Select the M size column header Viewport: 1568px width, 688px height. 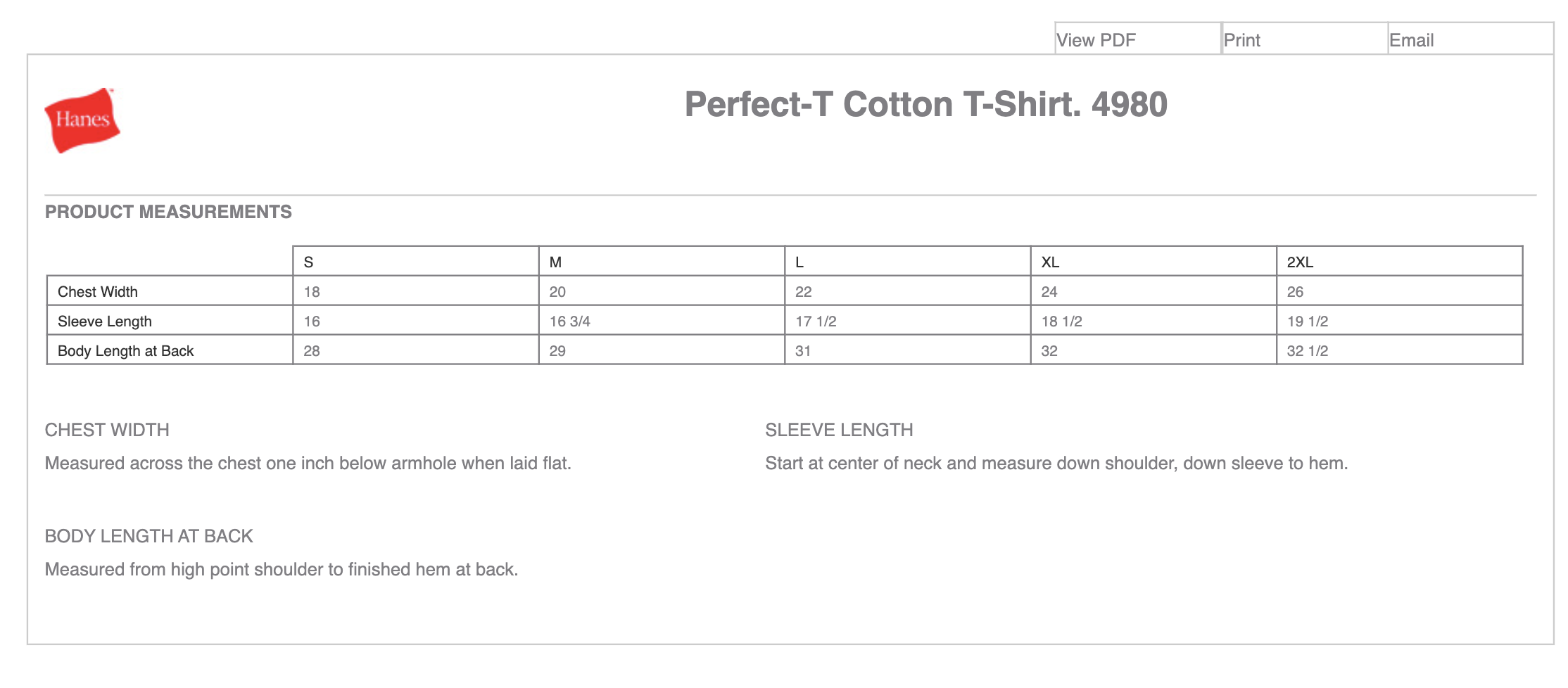[662, 262]
